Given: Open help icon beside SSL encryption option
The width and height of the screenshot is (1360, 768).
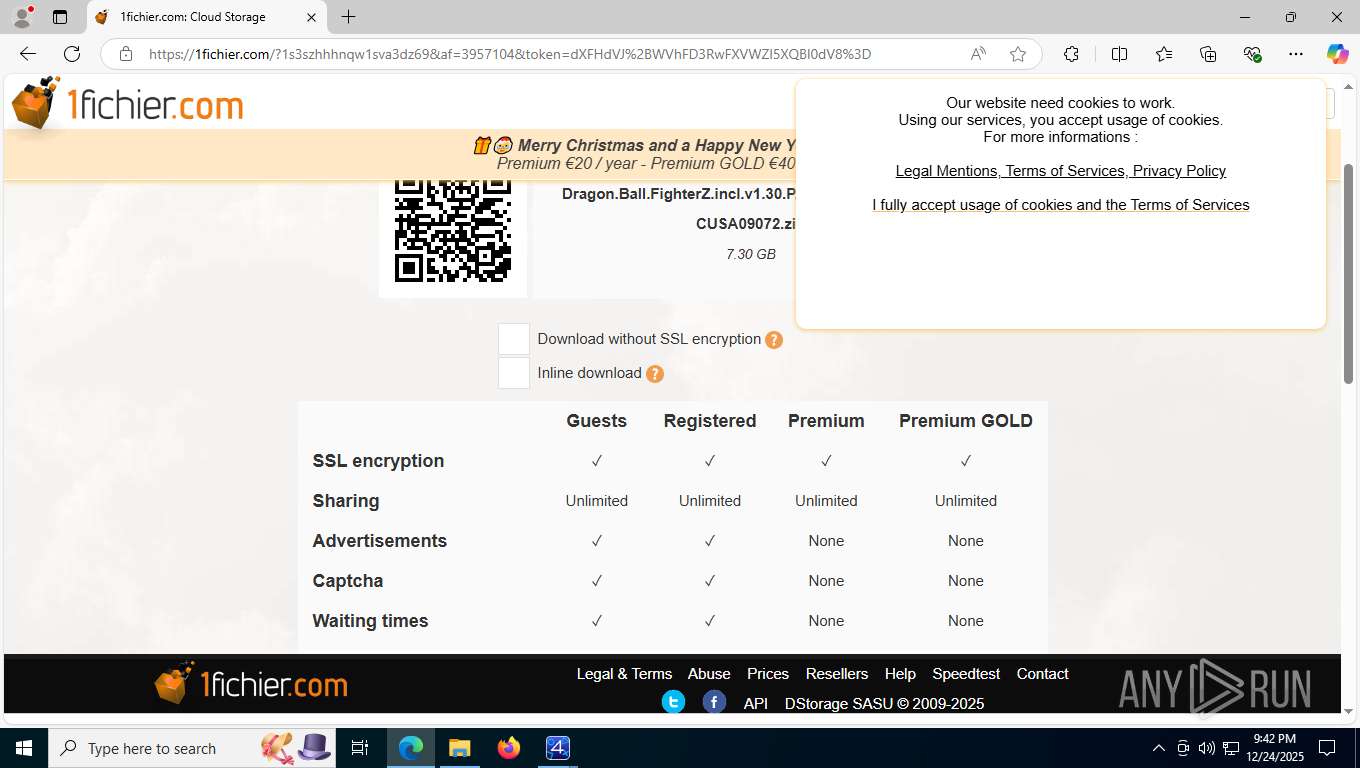Looking at the screenshot, I should pyautogui.click(x=774, y=340).
